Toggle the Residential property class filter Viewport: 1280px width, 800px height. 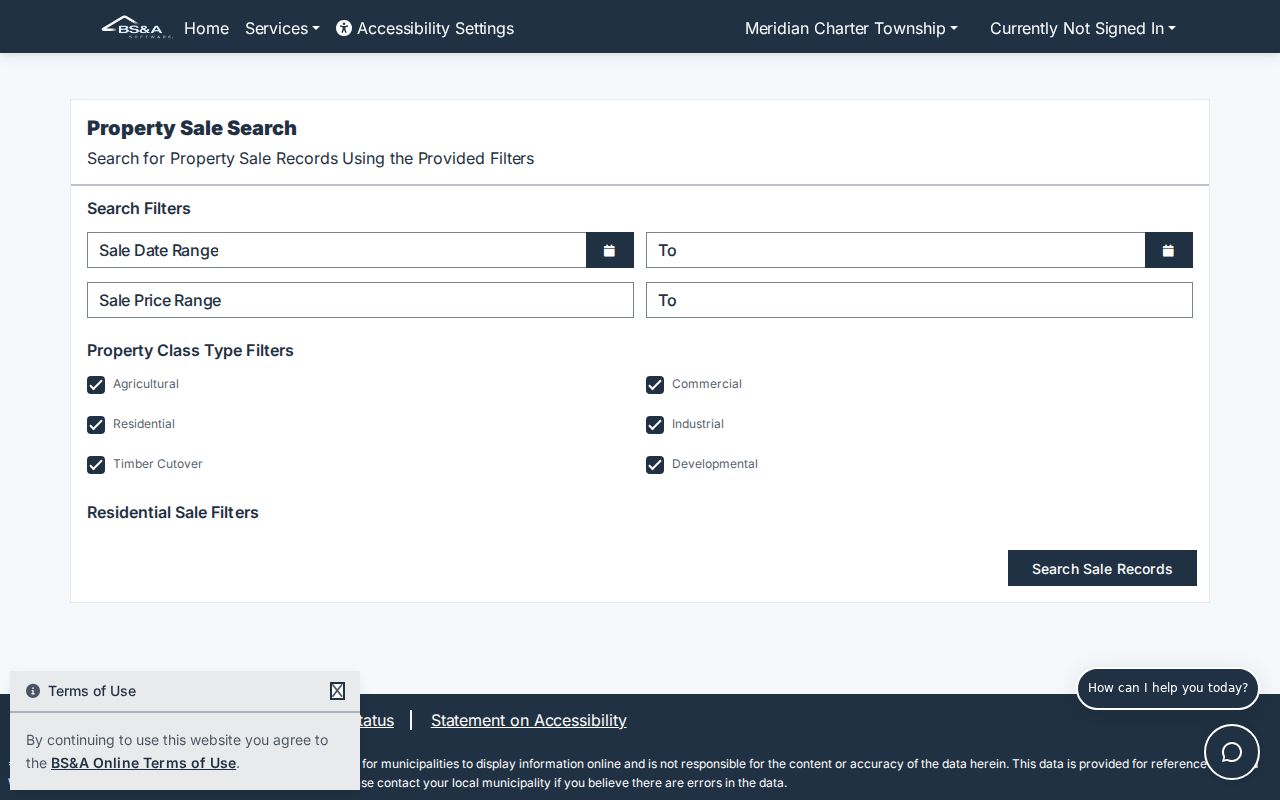[x=96, y=425]
